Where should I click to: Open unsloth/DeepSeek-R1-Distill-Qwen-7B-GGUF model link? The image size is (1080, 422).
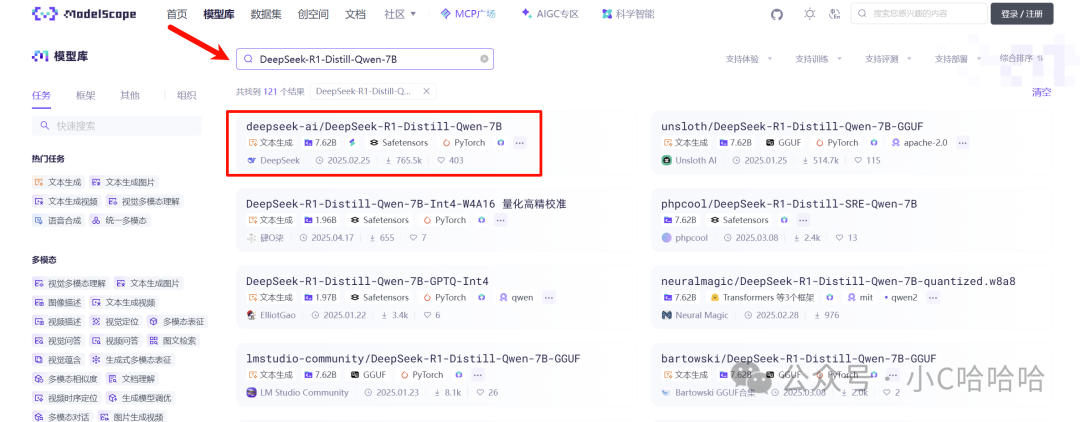pos(792,126)
